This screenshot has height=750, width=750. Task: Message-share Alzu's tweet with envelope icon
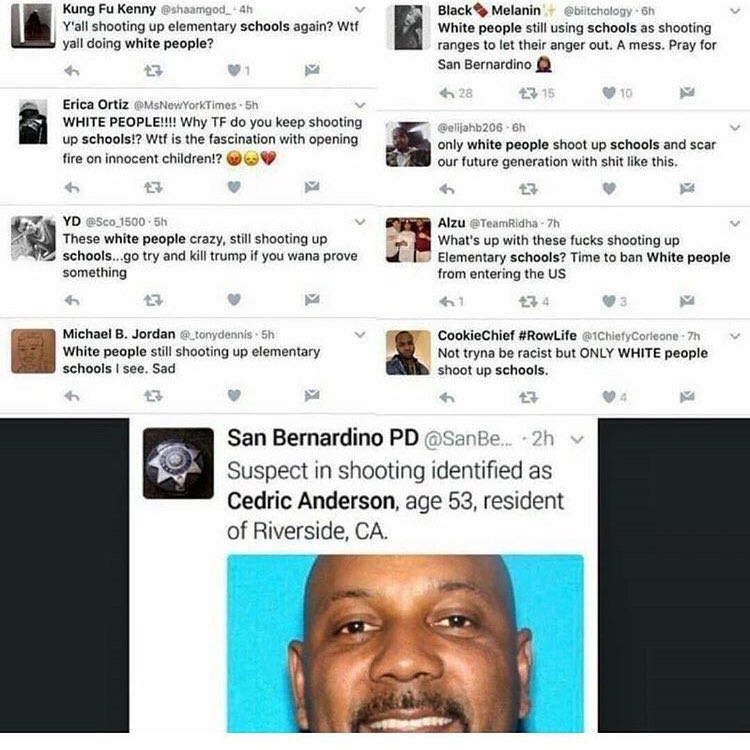[687, 301]
